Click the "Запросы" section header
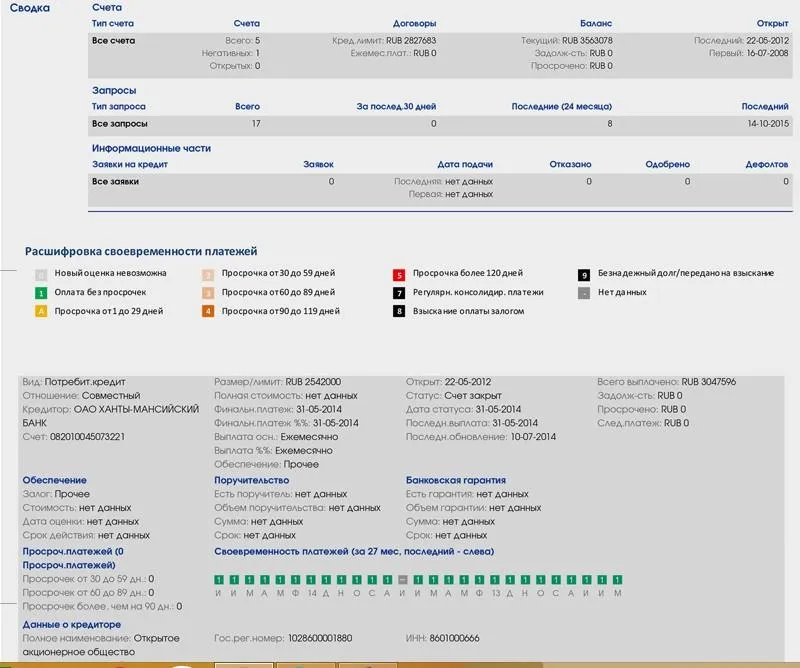The height and width of the screenshot is (668, 800). 114,90
